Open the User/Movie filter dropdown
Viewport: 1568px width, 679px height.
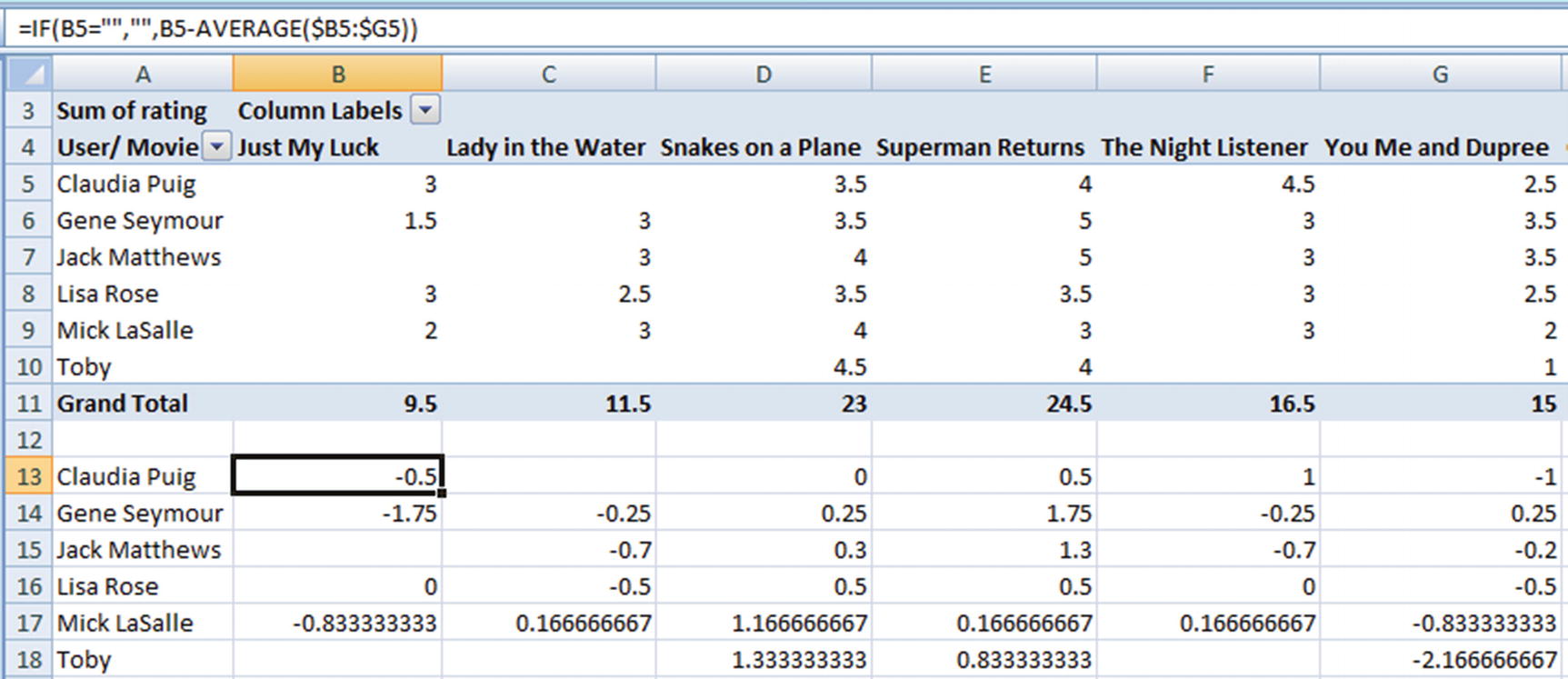pos(216,146)
